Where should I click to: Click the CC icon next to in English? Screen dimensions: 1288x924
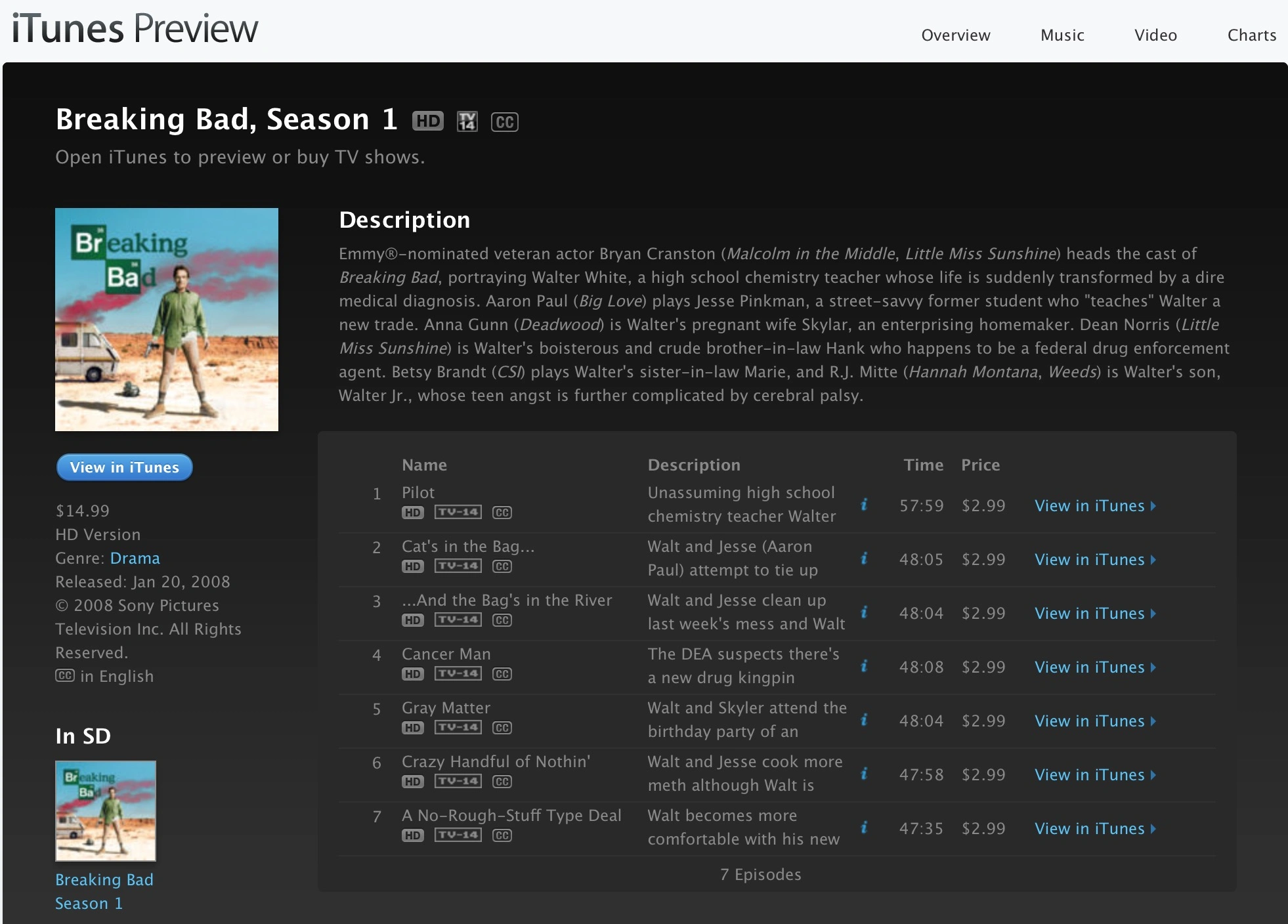pos(65,675)
